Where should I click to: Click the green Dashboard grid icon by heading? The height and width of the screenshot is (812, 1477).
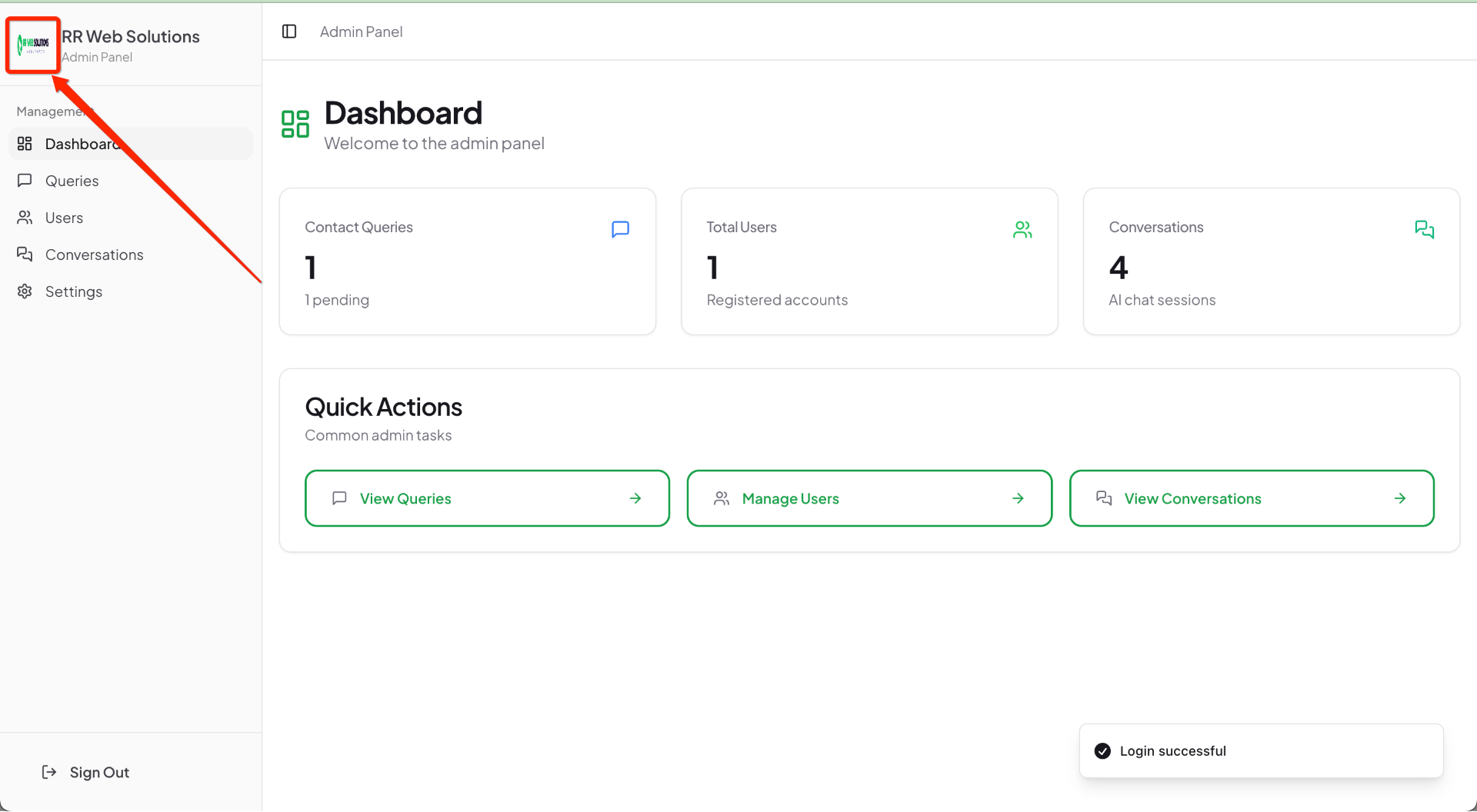coord(295,124)
